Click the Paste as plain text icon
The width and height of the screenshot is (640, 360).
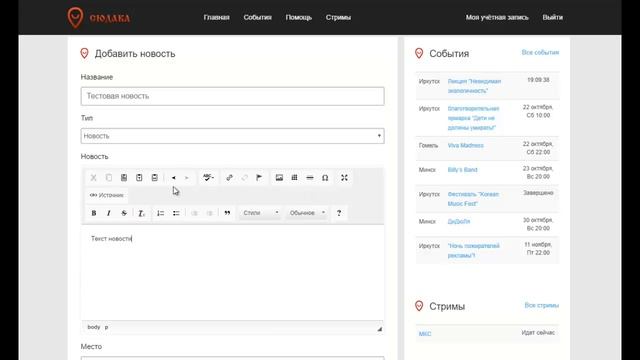point(139,178)
